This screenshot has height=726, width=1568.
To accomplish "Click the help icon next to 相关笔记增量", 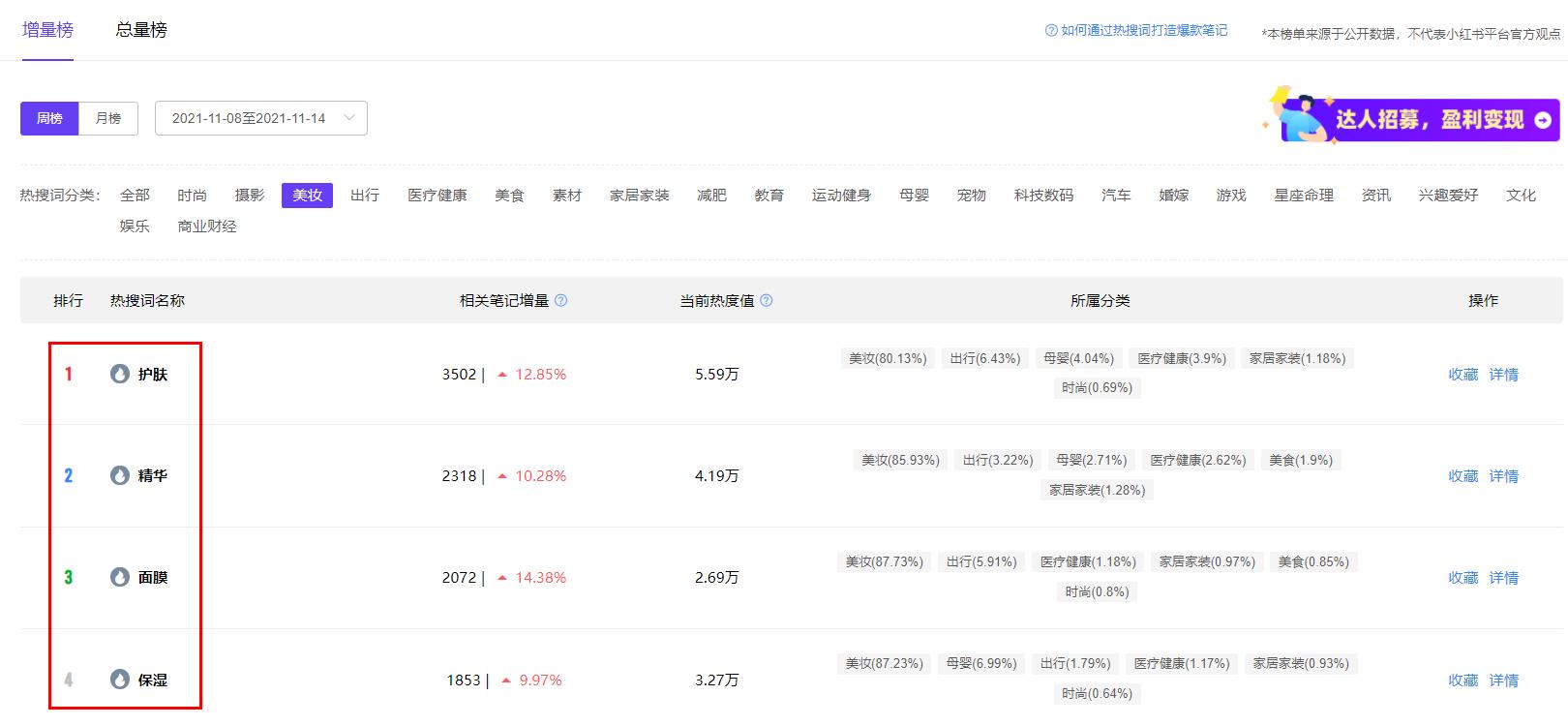I will (x=560, y=300).
